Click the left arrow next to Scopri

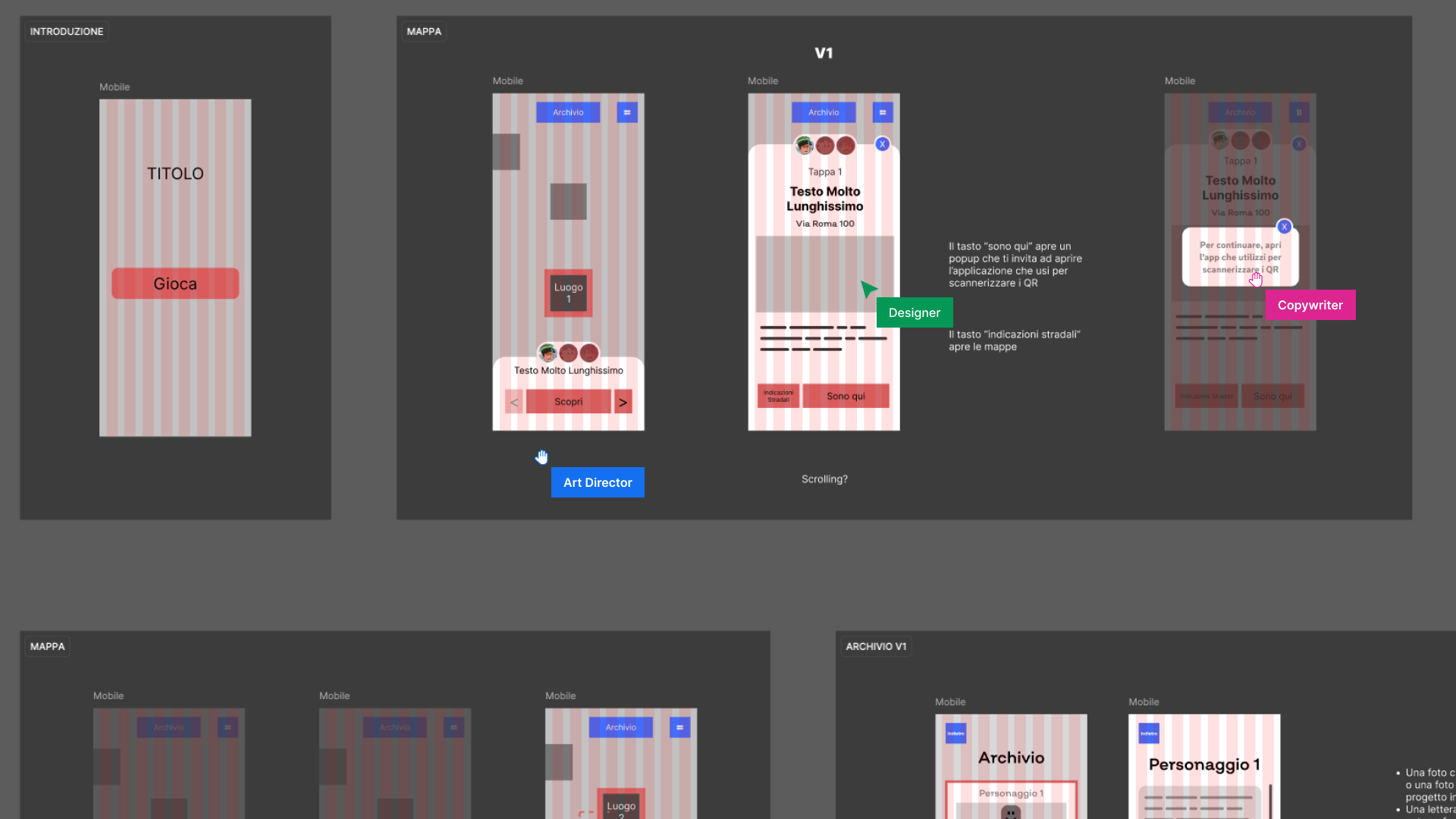(x=514, y=402)
